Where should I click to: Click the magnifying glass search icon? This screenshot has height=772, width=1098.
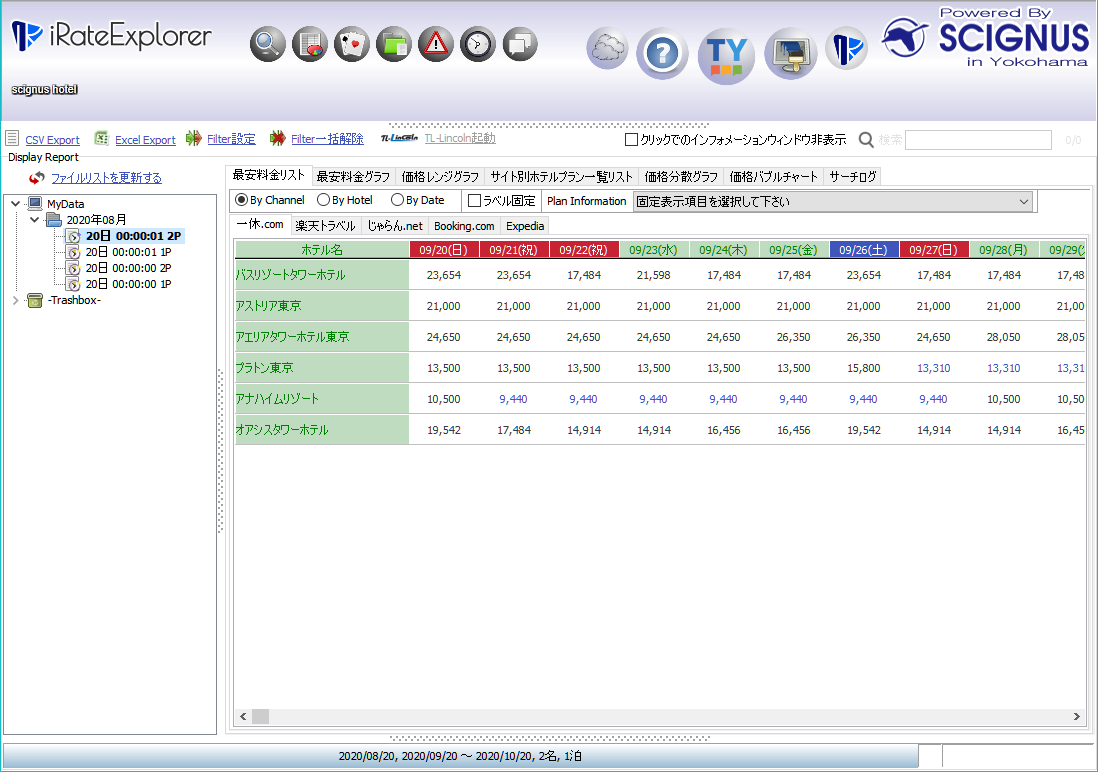(x=267, y=44)
